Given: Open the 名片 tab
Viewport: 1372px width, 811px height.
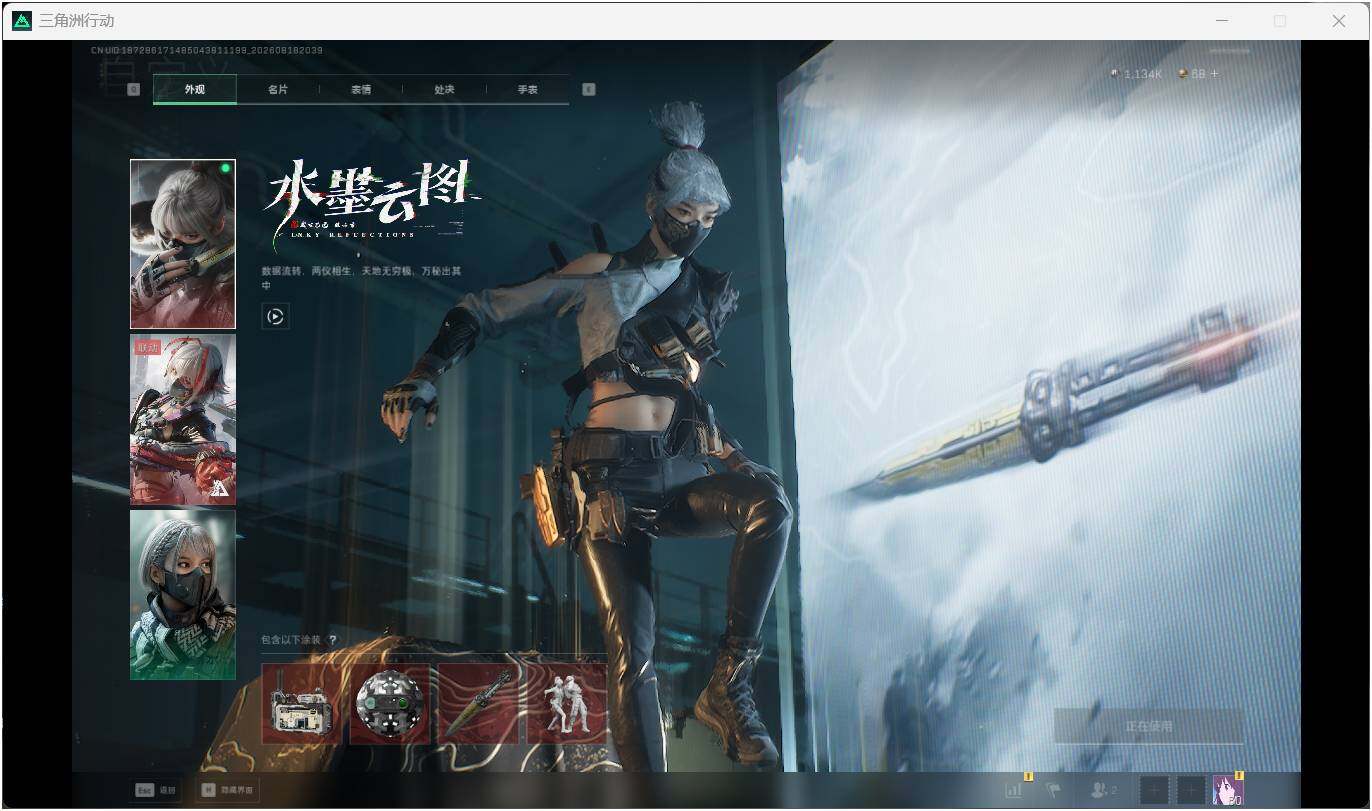Looking at the screenshot, I should pyautogui.click(x=278, y=89).
